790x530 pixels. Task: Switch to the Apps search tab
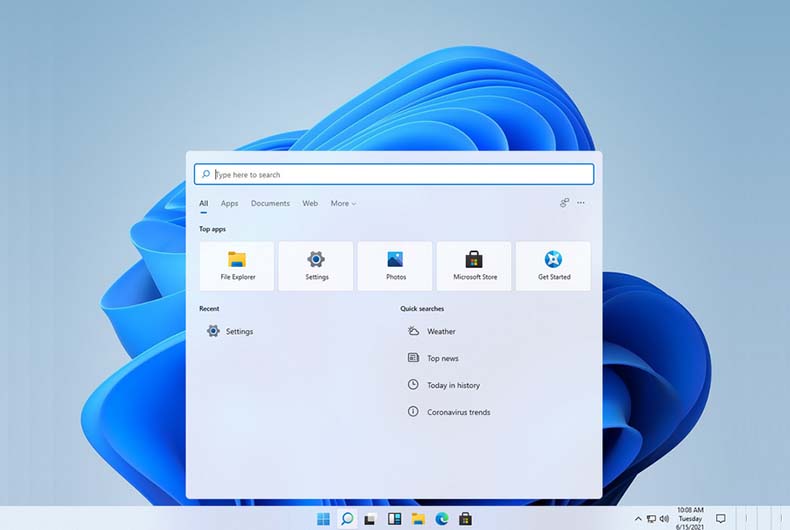coord(229,204)
